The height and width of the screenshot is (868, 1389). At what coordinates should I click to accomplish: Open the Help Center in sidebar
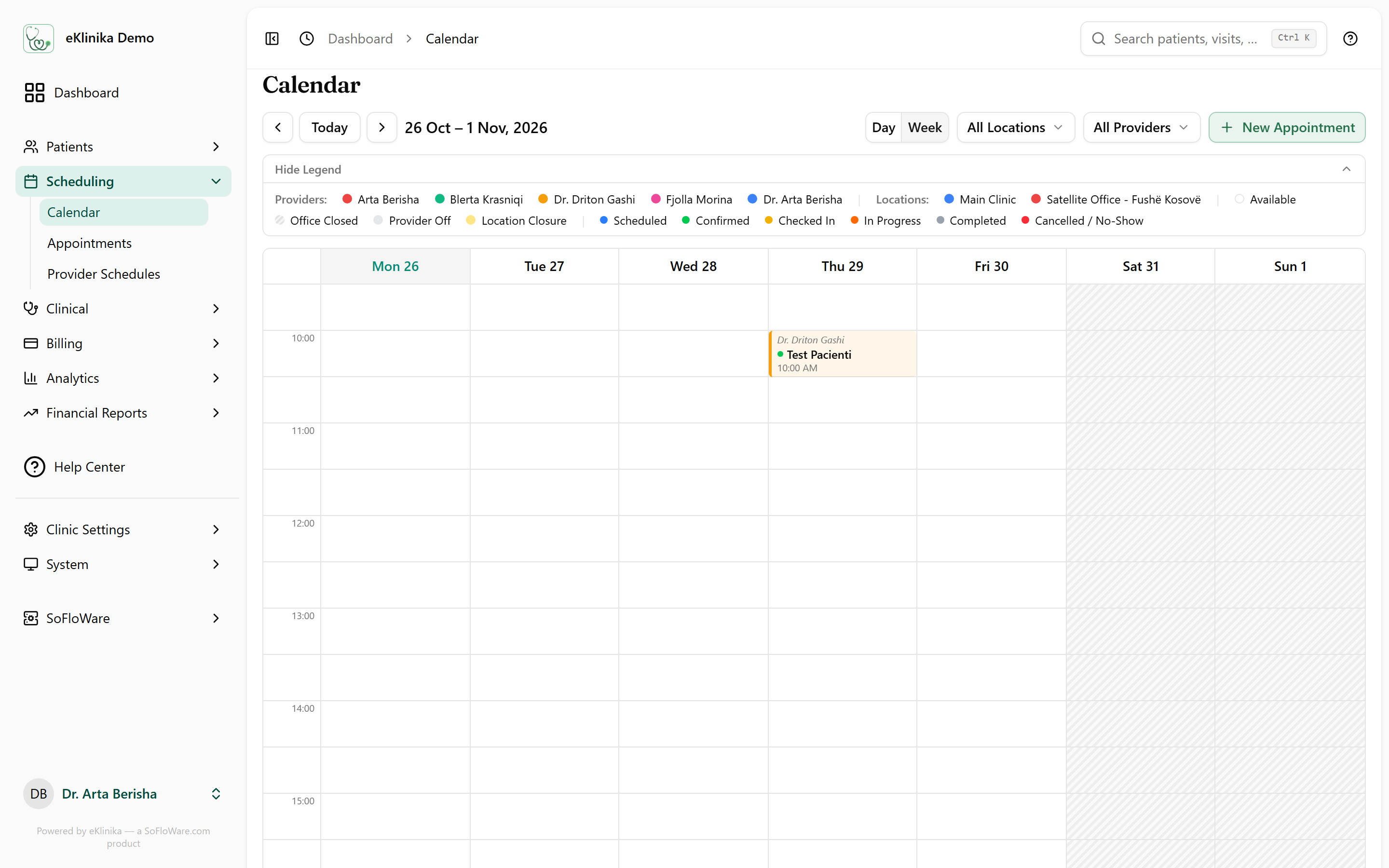(123, 467)
